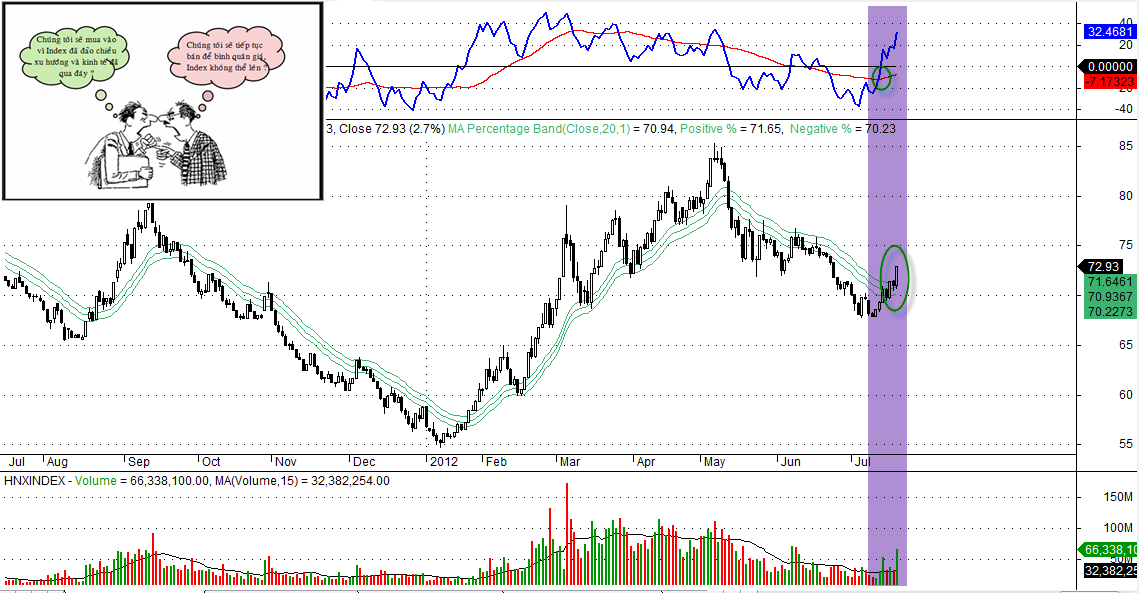Click the blue 32.4681 indicator value label
The height and width of the screenshot is (593, 1139).
pos(1110,31)
